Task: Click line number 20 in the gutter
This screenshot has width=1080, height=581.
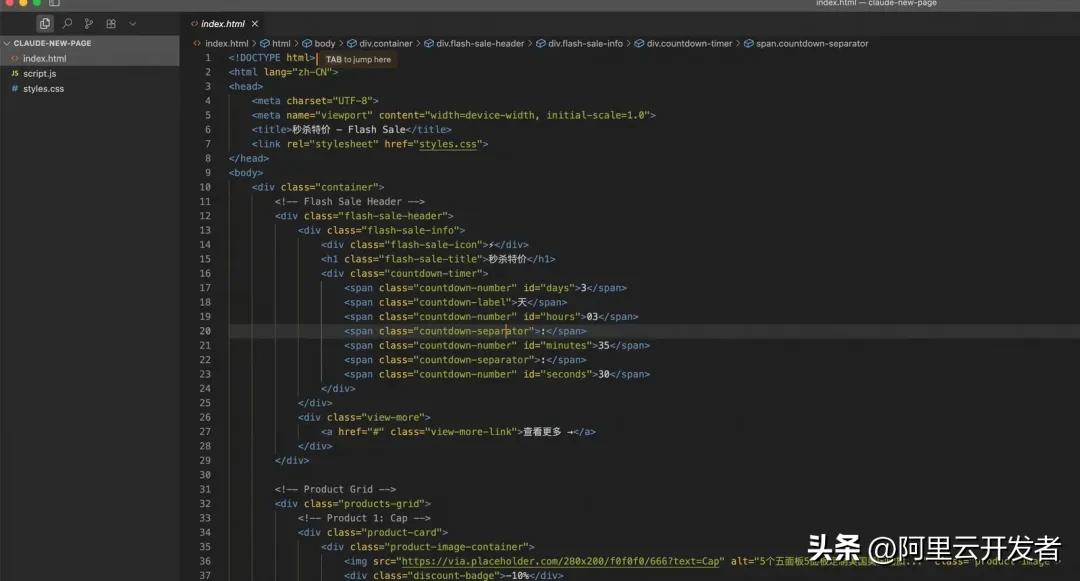Action: pos(205,331)
